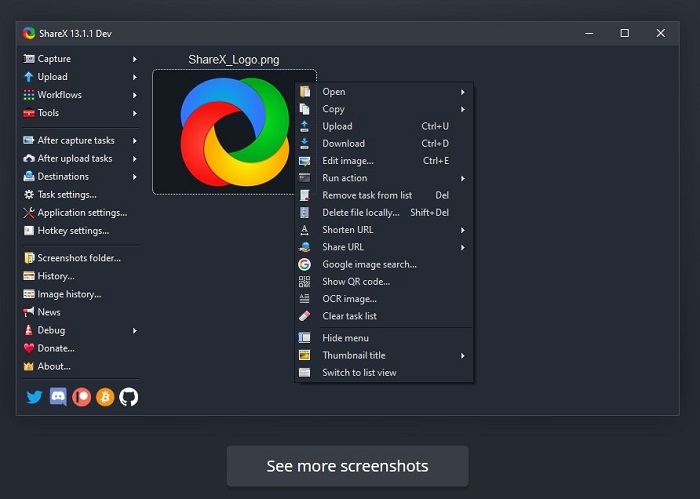Click the blue Upload arrow icon in sidebar
The width and height of the screenshot is (700, 499).
pyautogui.click(x=29, y=77)
